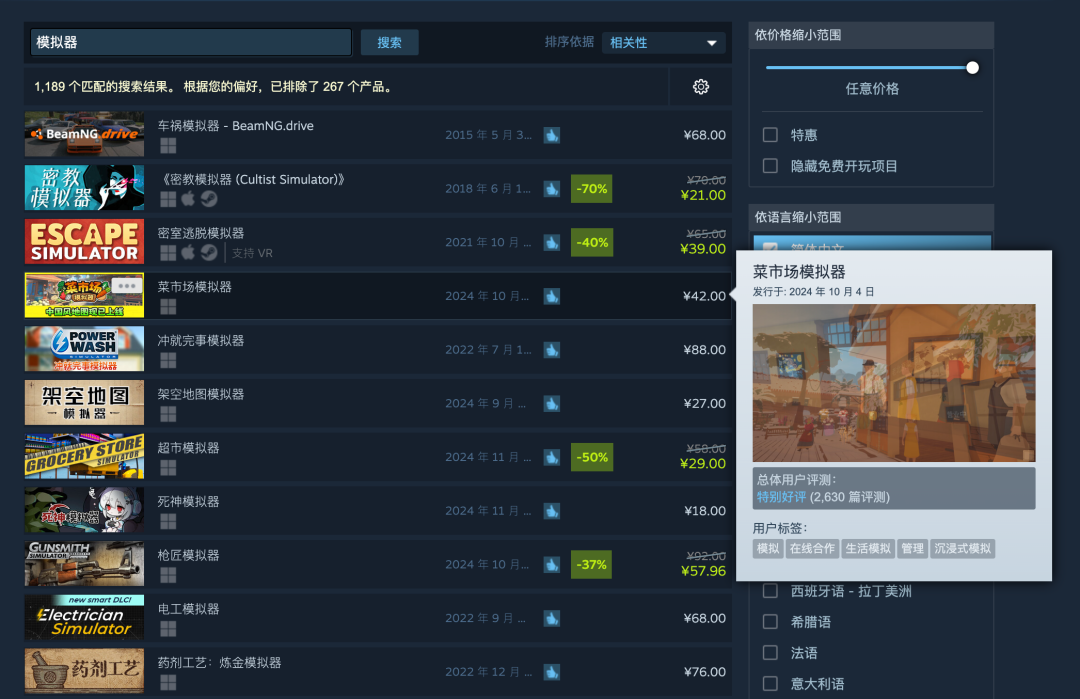Open the 超市模拟器 result title
The height and width of the screenshot is (699, 1080).
(x=189, y=448)
